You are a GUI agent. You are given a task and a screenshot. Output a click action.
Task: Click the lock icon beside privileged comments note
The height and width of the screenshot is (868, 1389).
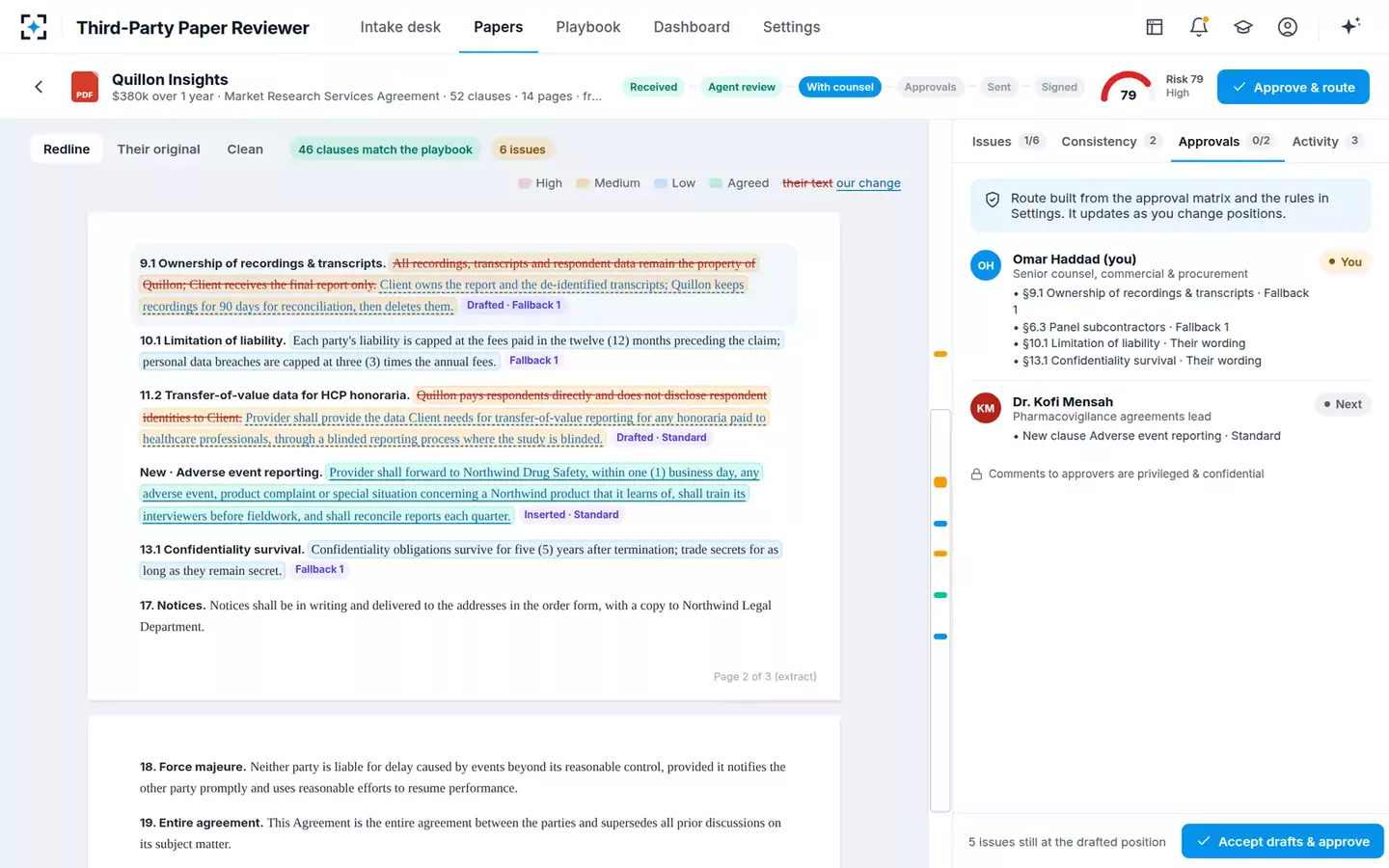click(976, 475)
